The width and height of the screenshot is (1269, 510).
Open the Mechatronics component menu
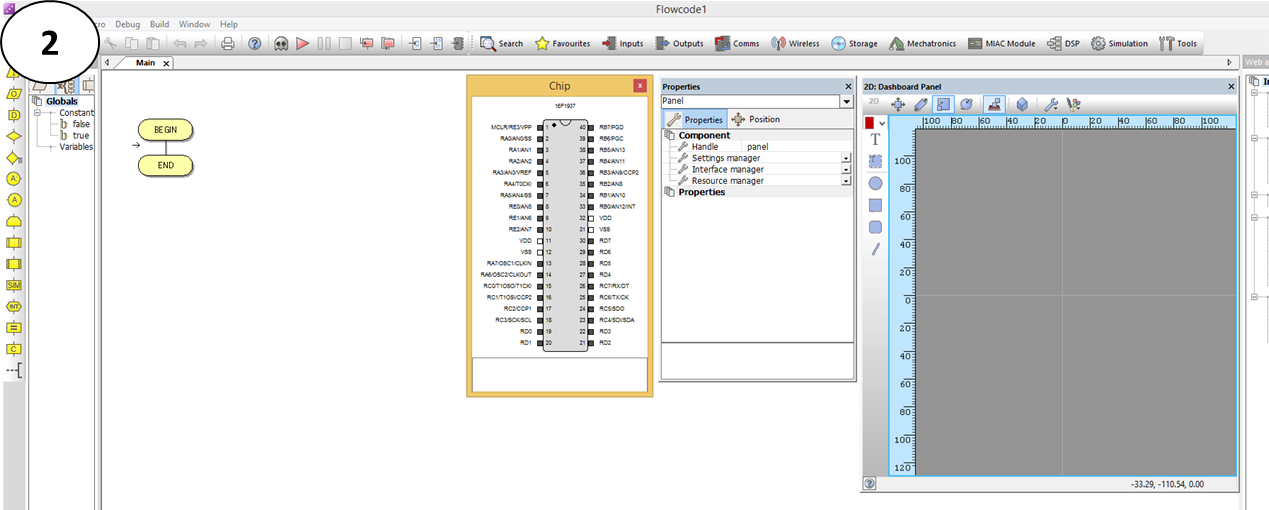pyautogui.click(x=922, y=44)
